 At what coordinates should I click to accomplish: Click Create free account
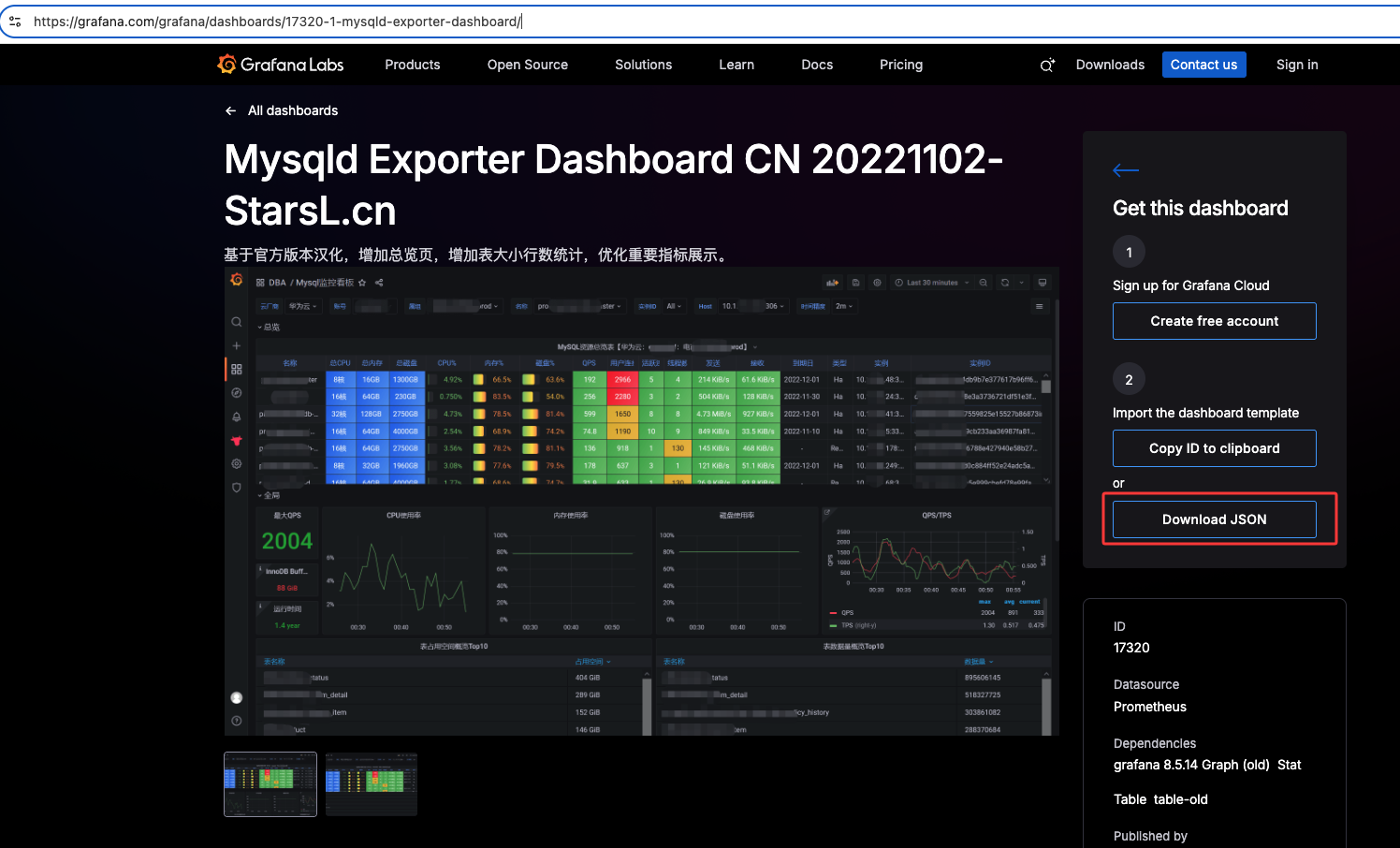pyautogui.click(x=1215, y=321)
